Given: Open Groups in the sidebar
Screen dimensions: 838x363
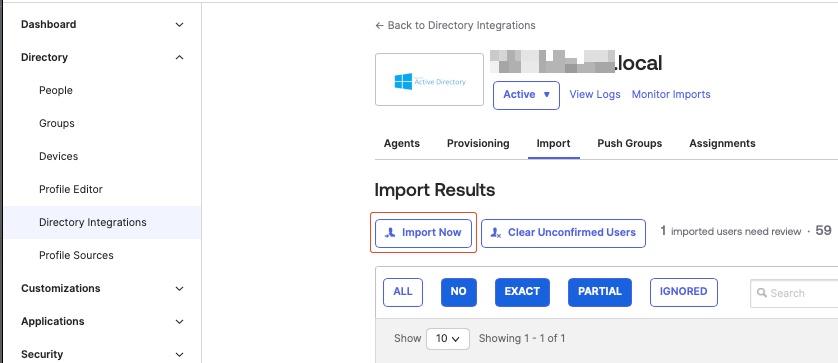Looking at the screenshot, I should point(57,123).
